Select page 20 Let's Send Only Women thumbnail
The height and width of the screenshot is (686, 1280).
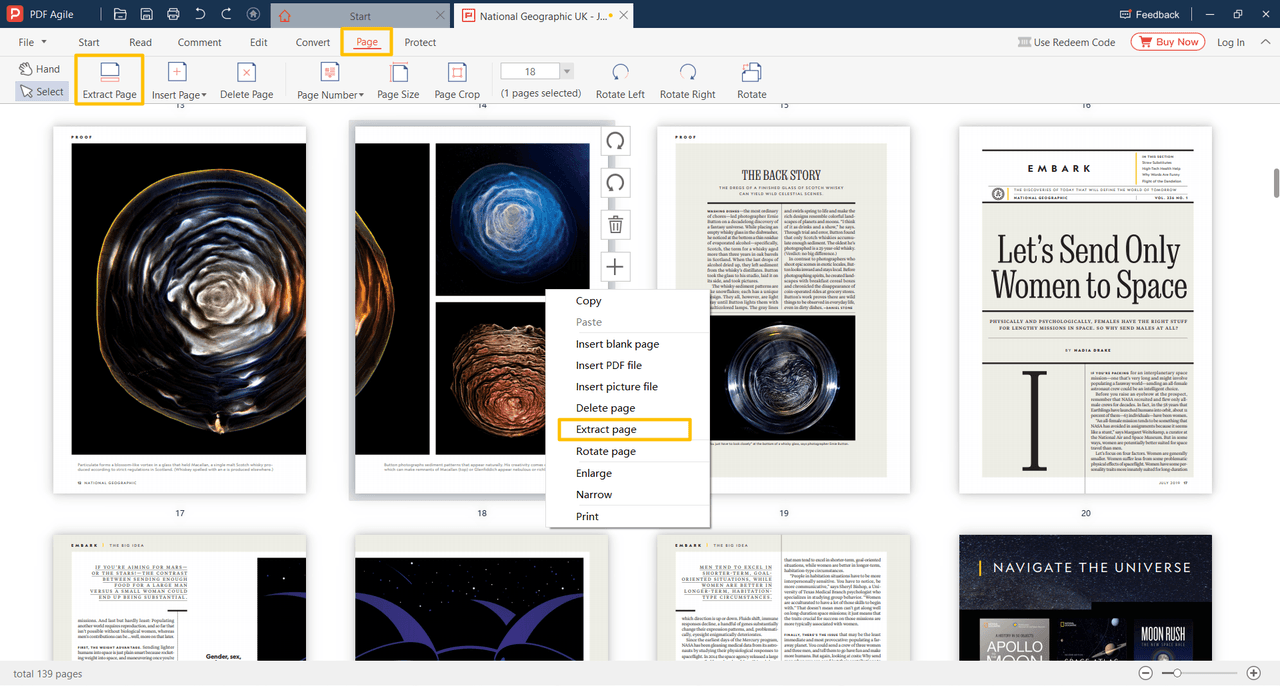coord(1085,310)
